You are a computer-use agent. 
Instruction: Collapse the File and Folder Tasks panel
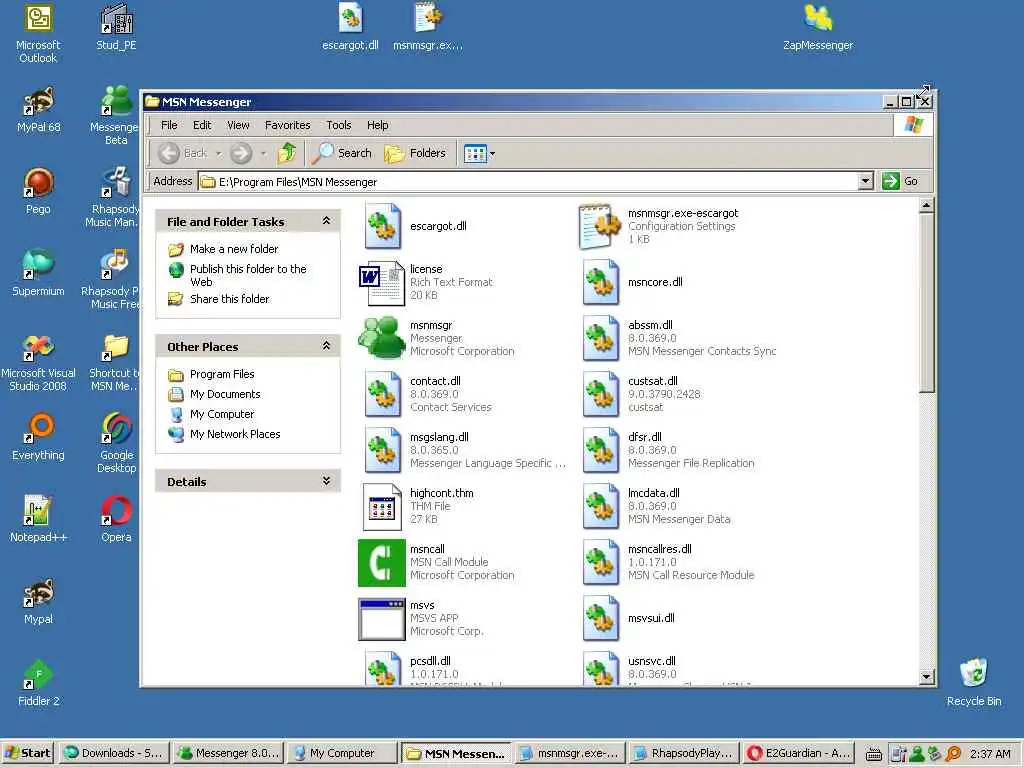coord(327,221)
